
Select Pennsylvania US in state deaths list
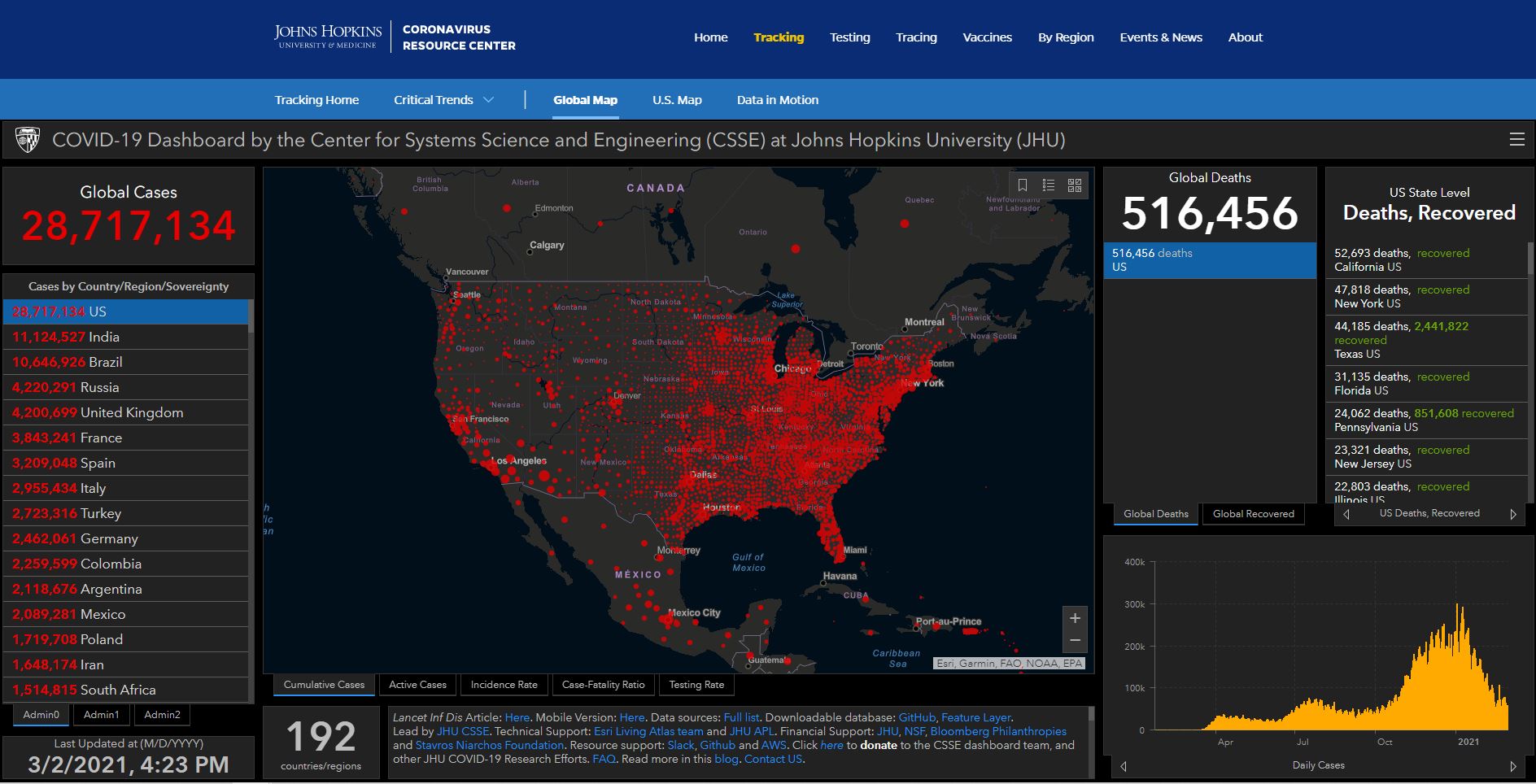pos(1427,420)
